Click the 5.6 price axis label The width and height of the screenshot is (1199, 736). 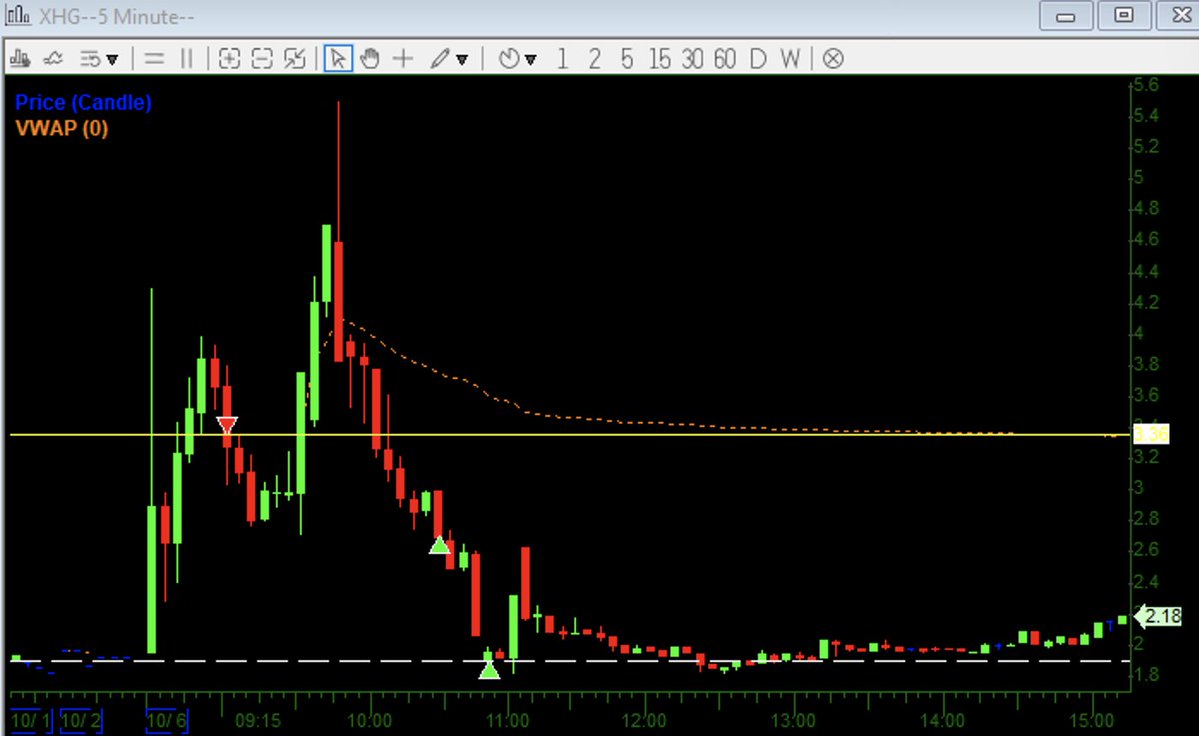pos(1146,84)
